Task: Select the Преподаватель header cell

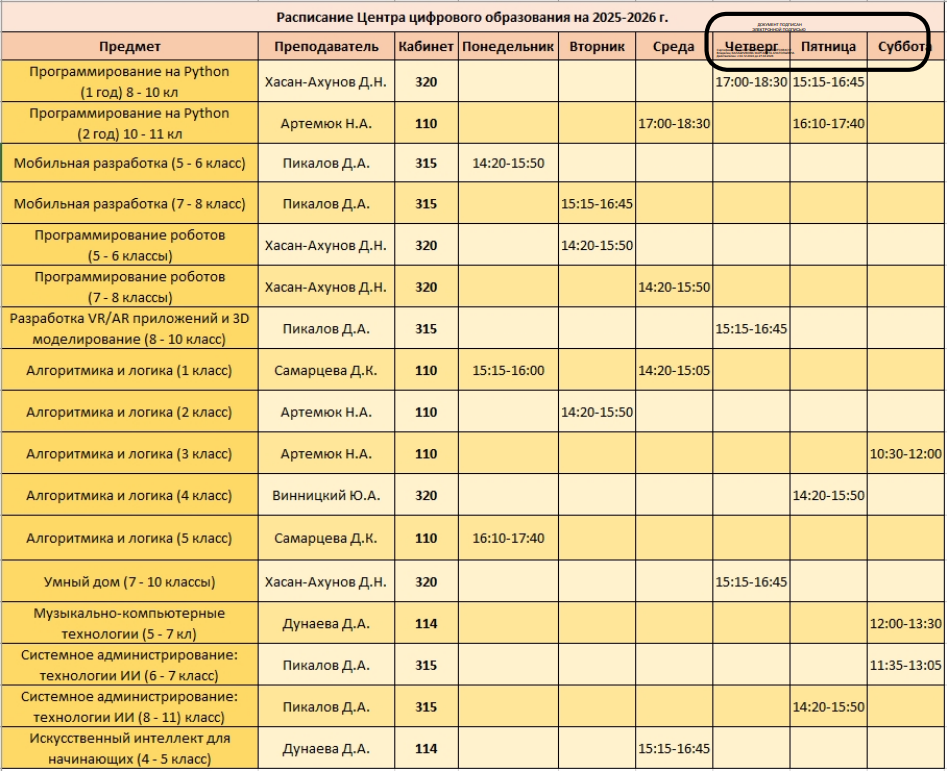Action: tap(327, 45)
